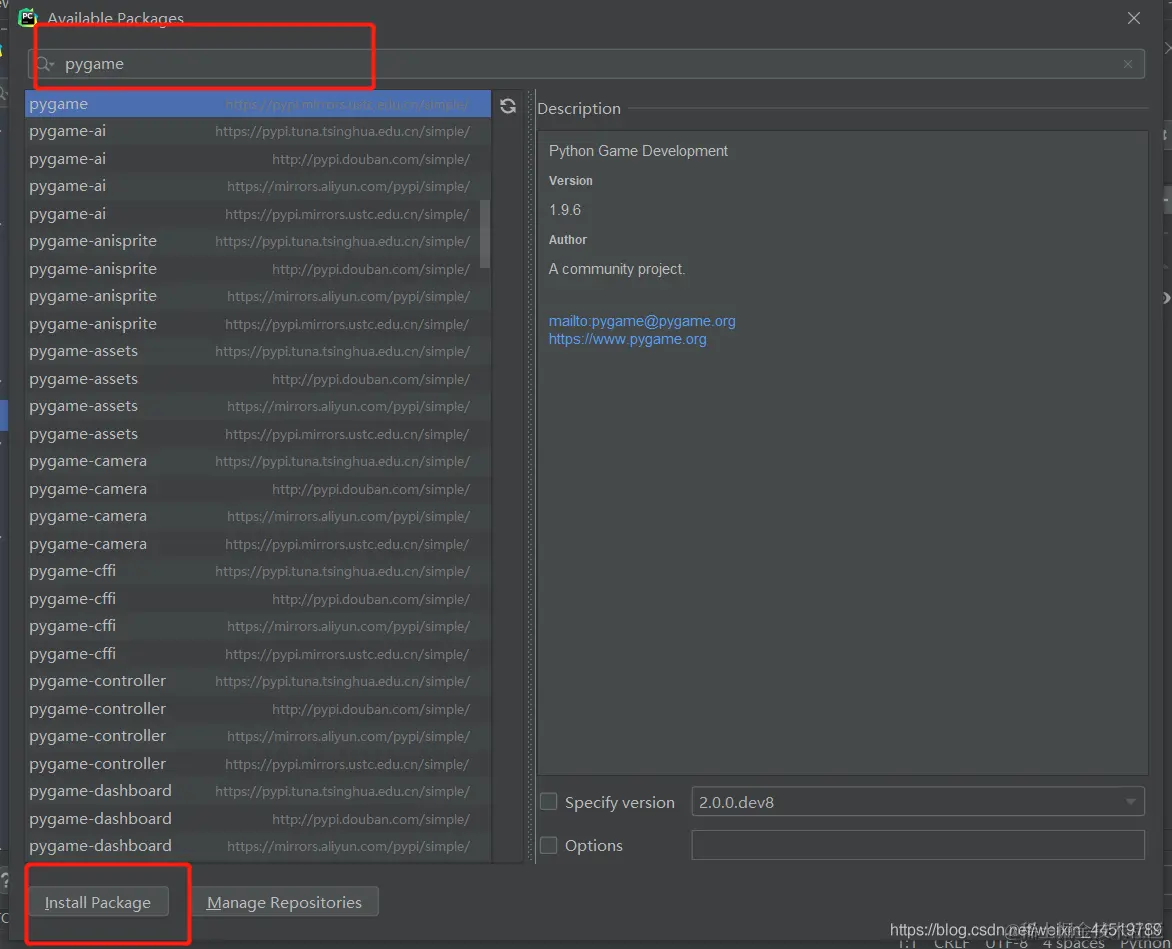Select pygame-controller from the ustc mirror
Screen dimensions: 1172x949
pyautogui.click(x=258, y=763)
